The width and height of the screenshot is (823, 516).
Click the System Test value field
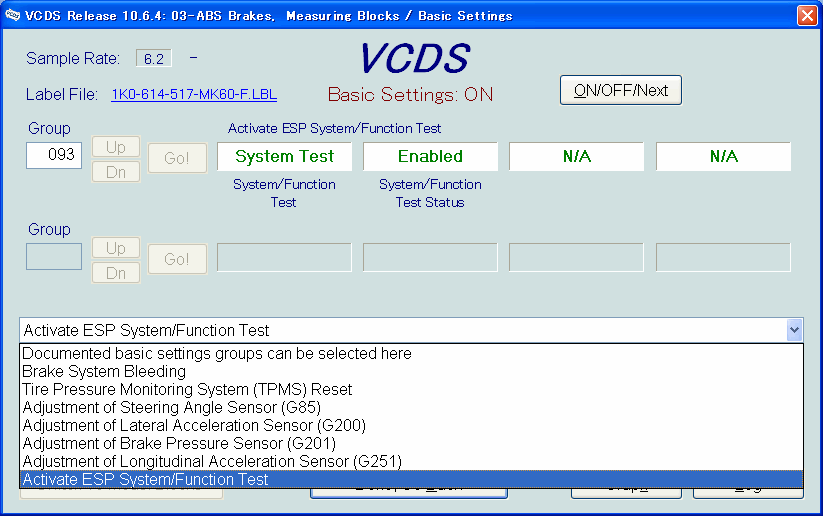tap(284, 156)
